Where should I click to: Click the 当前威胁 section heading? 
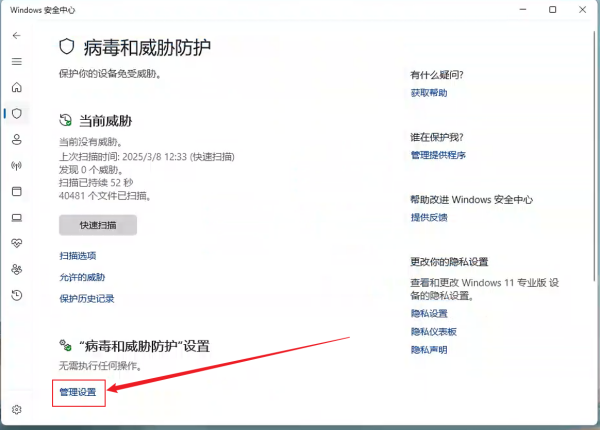[106, 121]
